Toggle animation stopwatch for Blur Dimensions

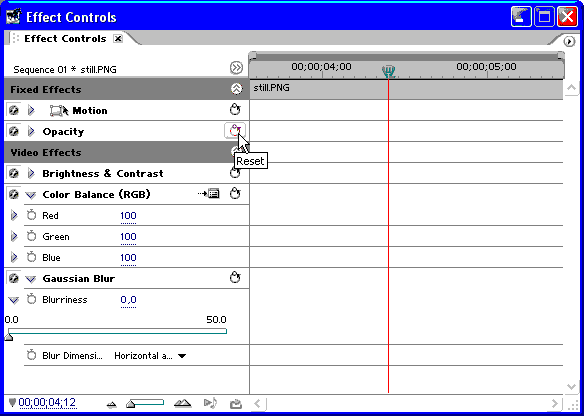[32, 355]
